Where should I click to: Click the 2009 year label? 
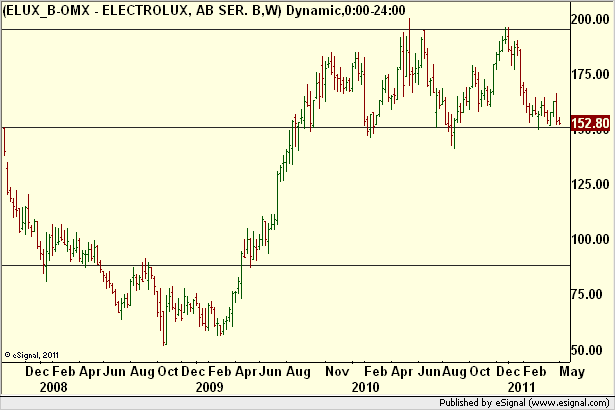(209, 387)
